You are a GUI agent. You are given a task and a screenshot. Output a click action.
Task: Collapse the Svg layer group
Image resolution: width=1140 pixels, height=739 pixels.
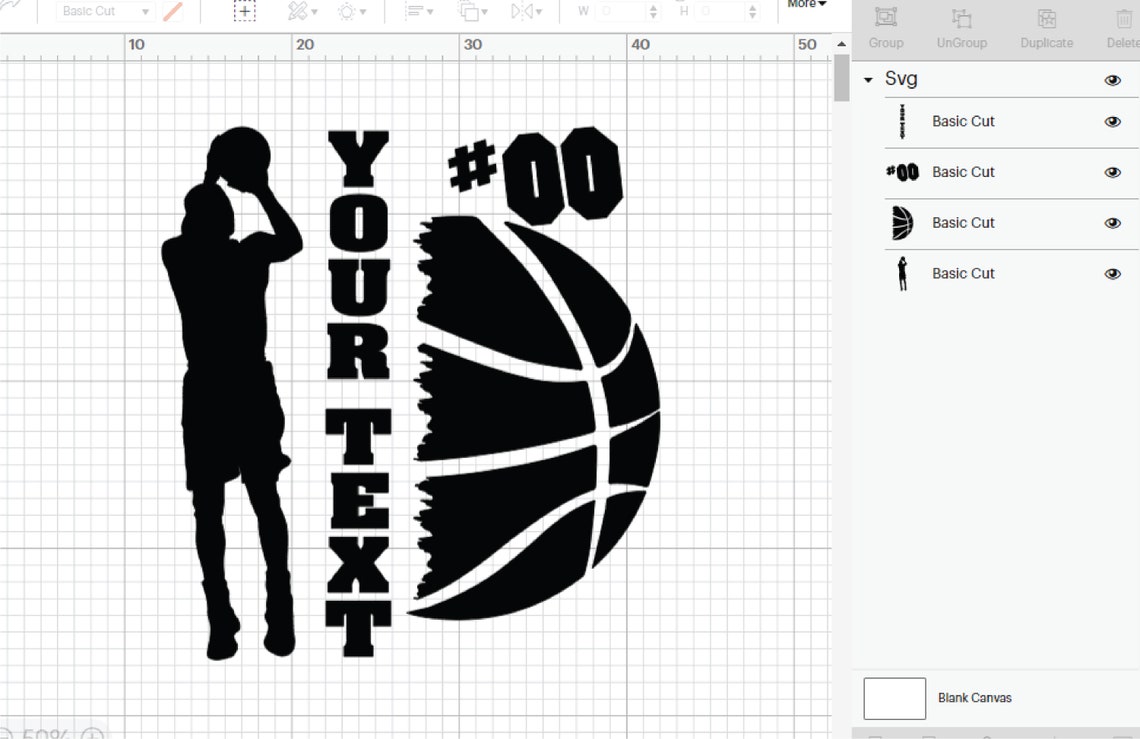[x=868, y=79]
